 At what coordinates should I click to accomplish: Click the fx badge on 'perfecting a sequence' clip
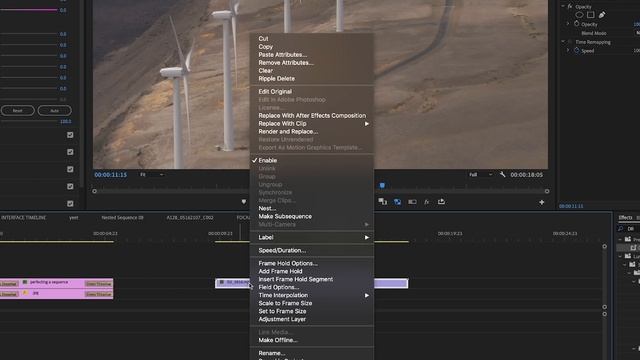(x=25, y=282)
